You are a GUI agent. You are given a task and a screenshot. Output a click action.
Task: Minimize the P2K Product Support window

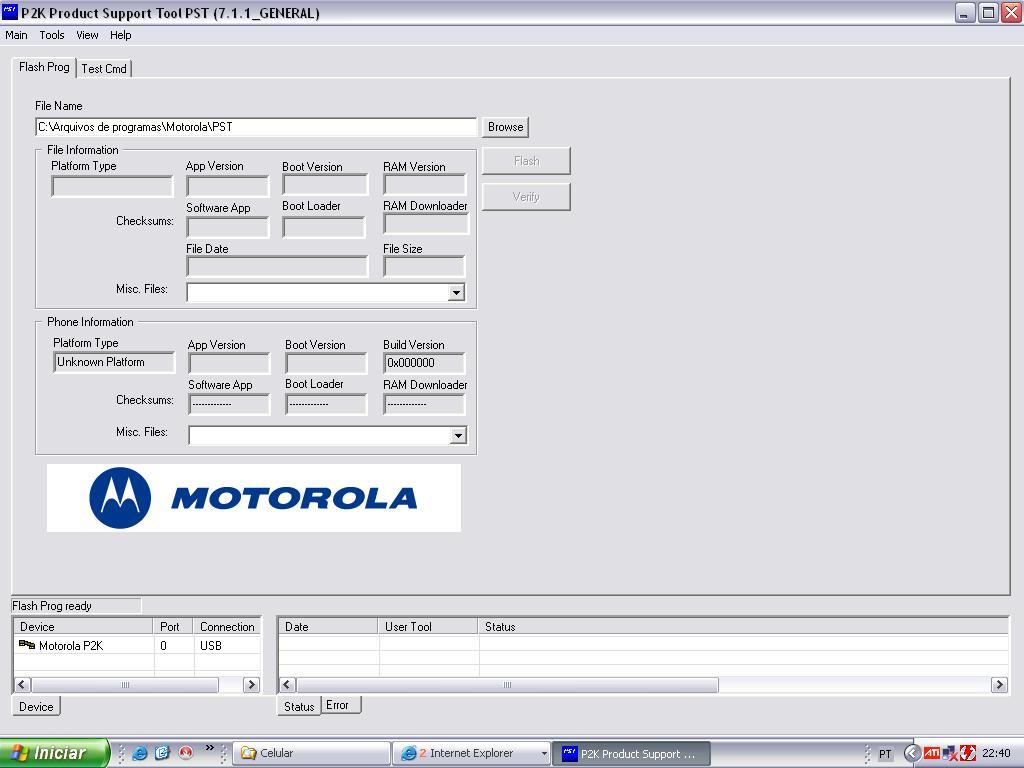965,12
